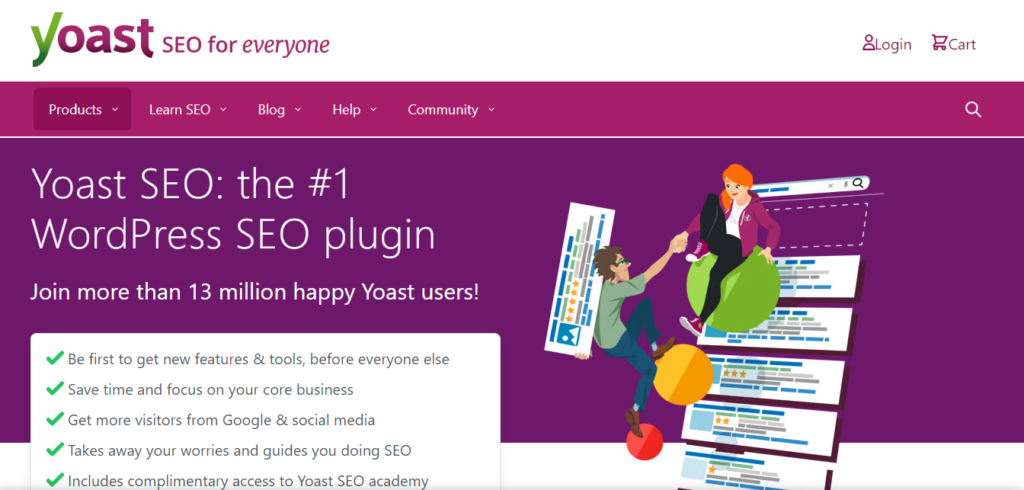This screenshot has height=490, width=1024.
Task: Expand the Blog dropdown chevron
Action: (298, 110)
